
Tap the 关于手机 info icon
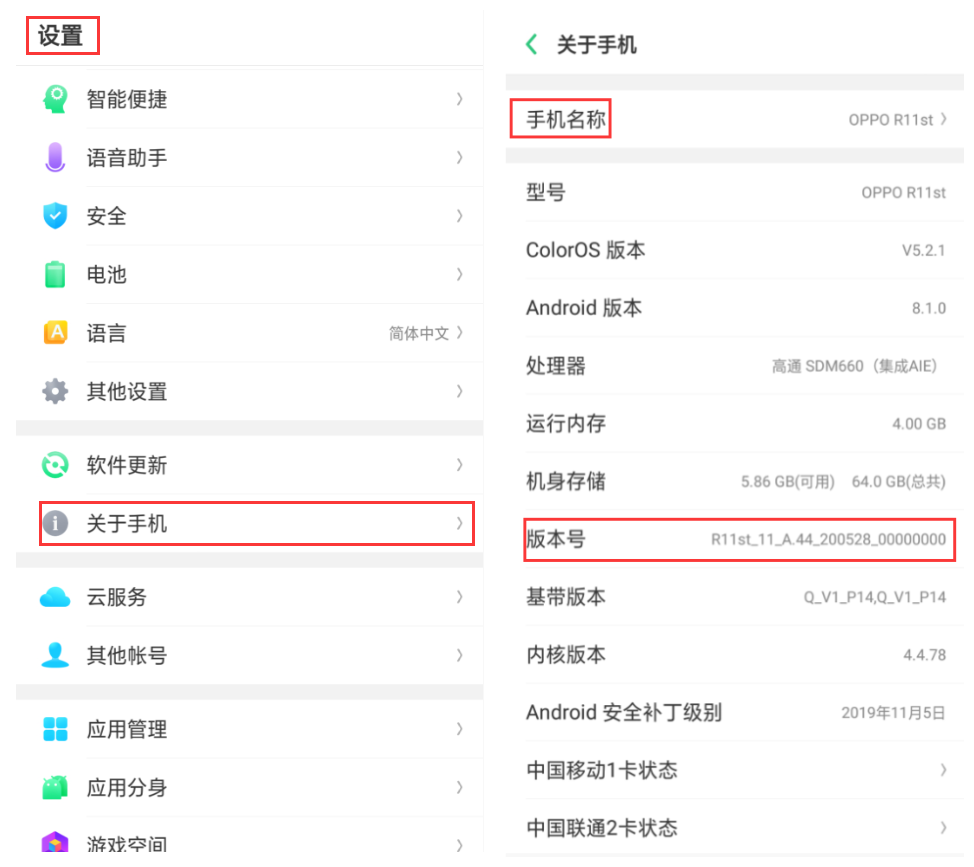pyautogui.click(x=55, y=523)
